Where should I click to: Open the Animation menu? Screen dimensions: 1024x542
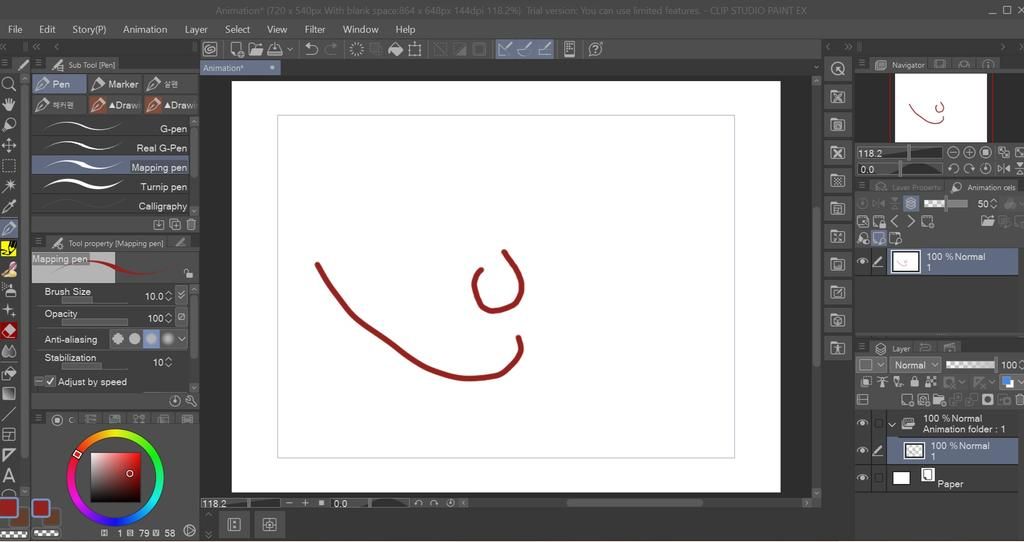click(145, 29)
